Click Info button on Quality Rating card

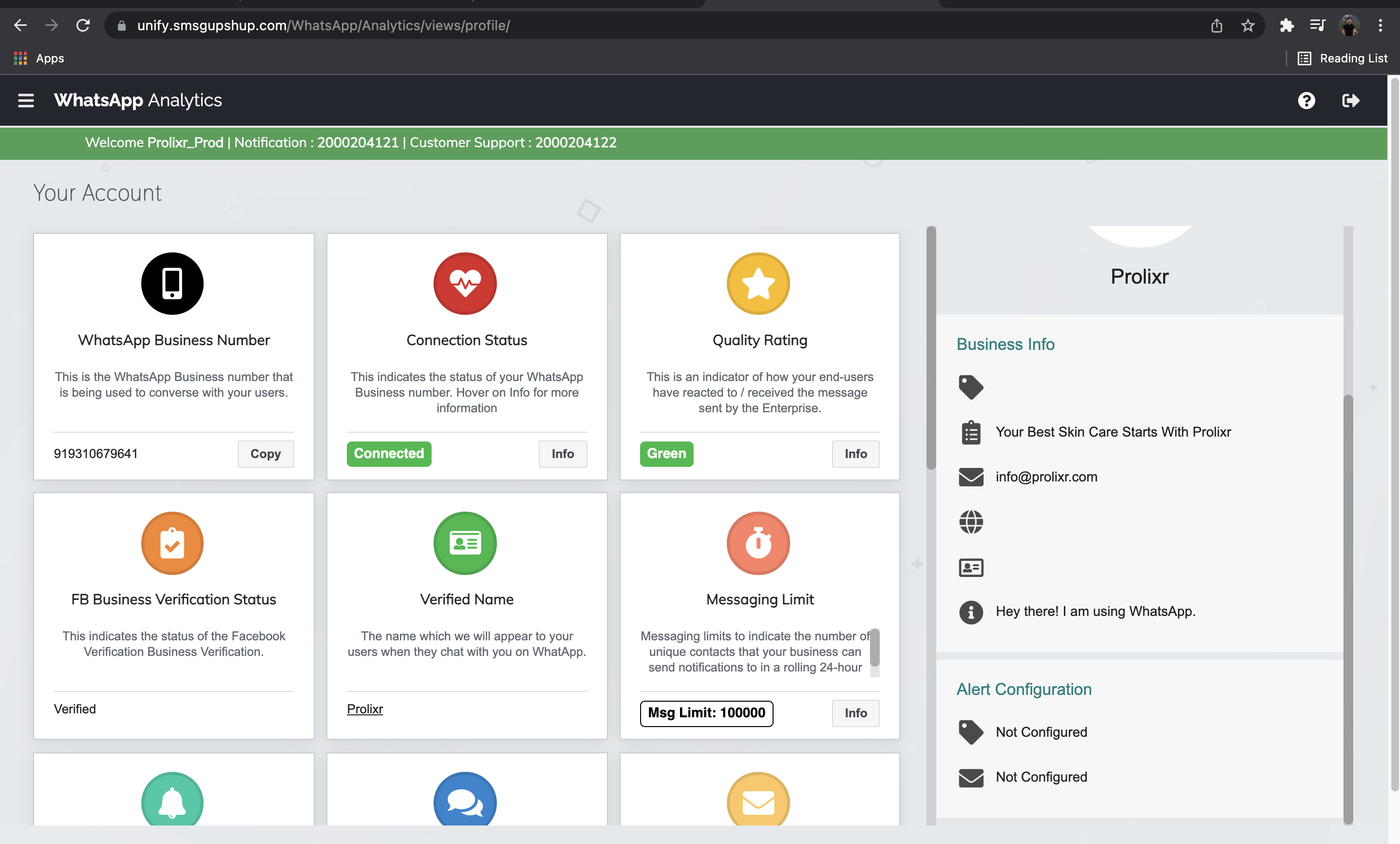coord(855,454)
